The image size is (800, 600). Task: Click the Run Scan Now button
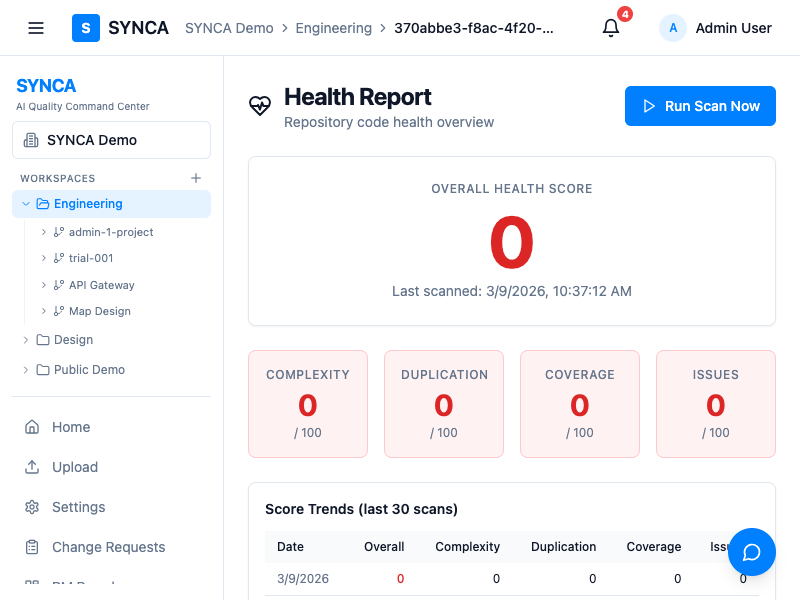pos(700,106)
